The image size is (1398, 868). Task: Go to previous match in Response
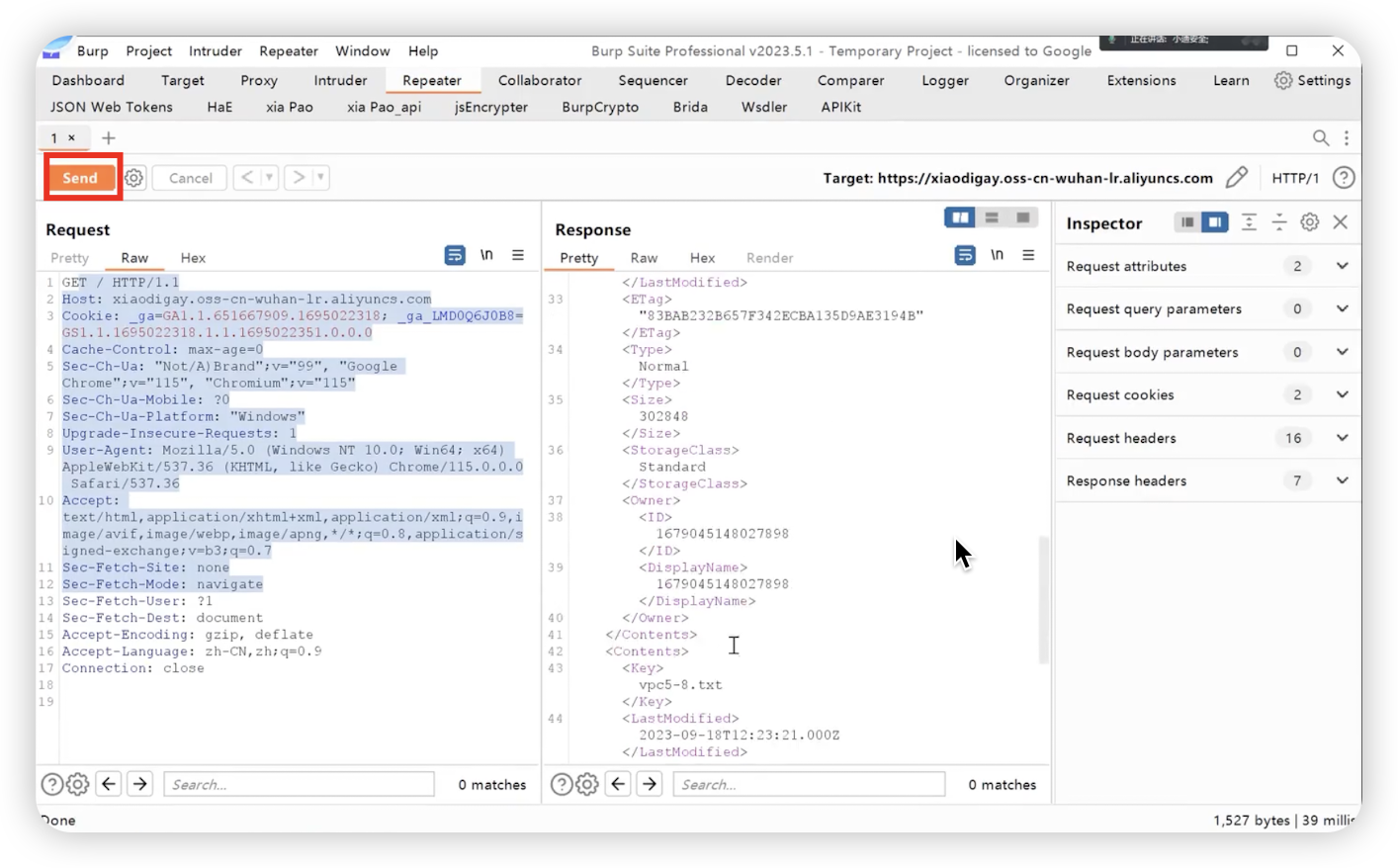click(x=618, y=784)
